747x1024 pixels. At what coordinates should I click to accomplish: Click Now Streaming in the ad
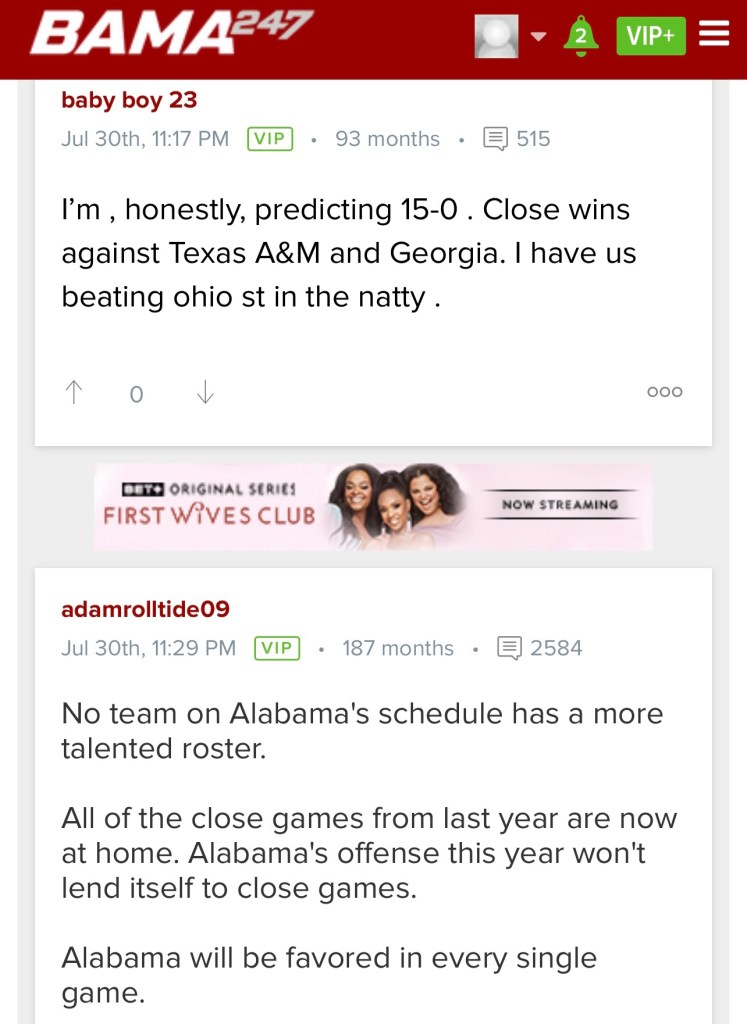click(x=560, y=505)
